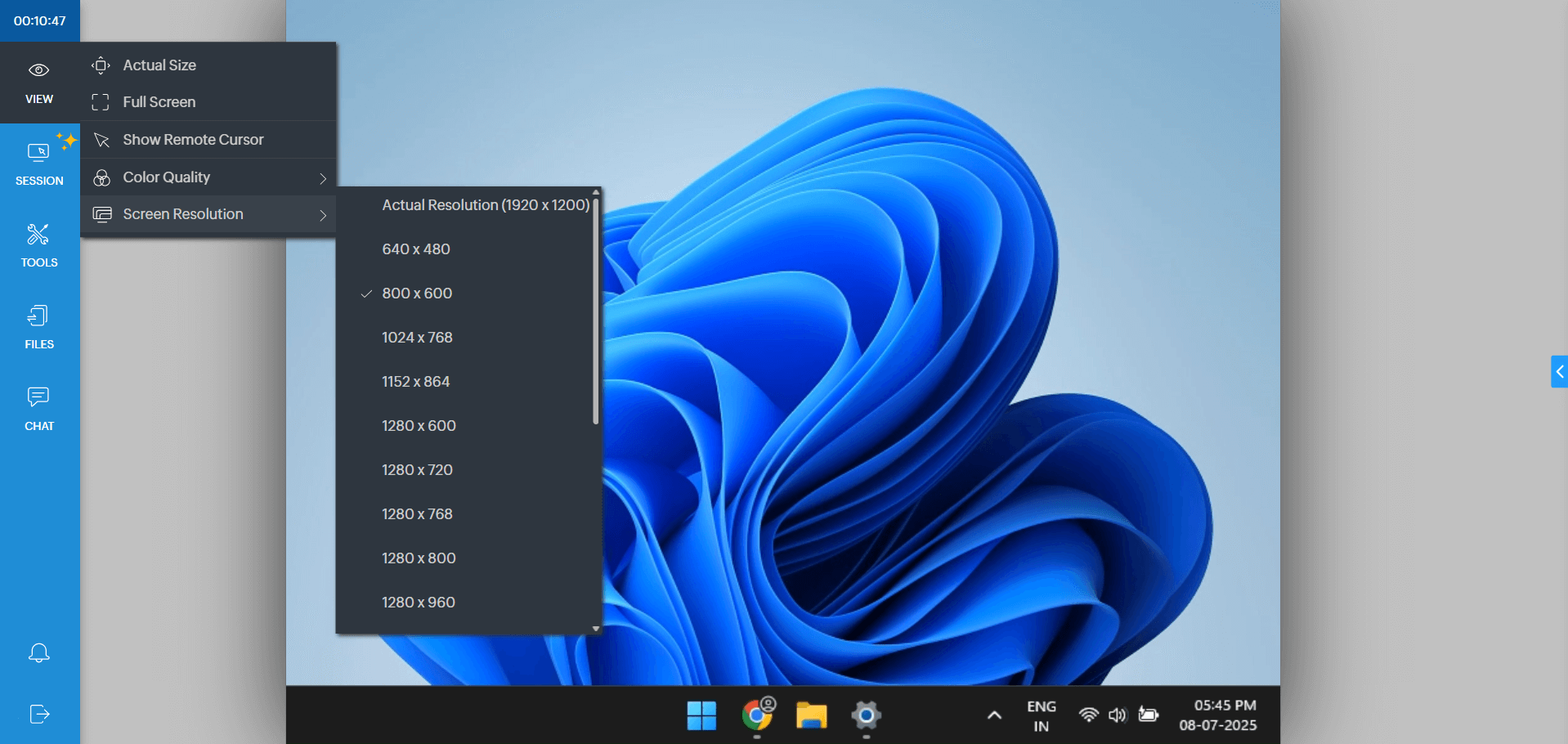Select Full Screen menu entry
The height and width of the screenshot is (744, 1568).
click(159, 102)
